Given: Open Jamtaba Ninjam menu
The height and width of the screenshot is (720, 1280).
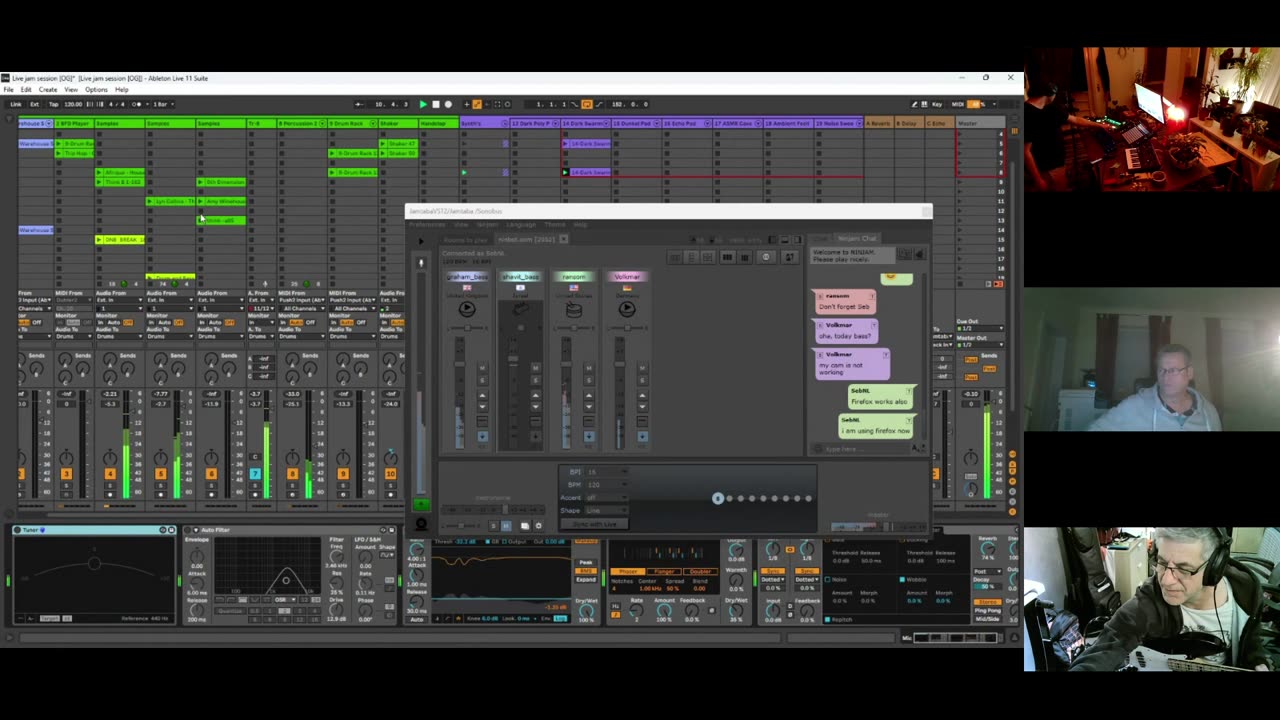Looking at the screenshot, I should click(486, 224).
